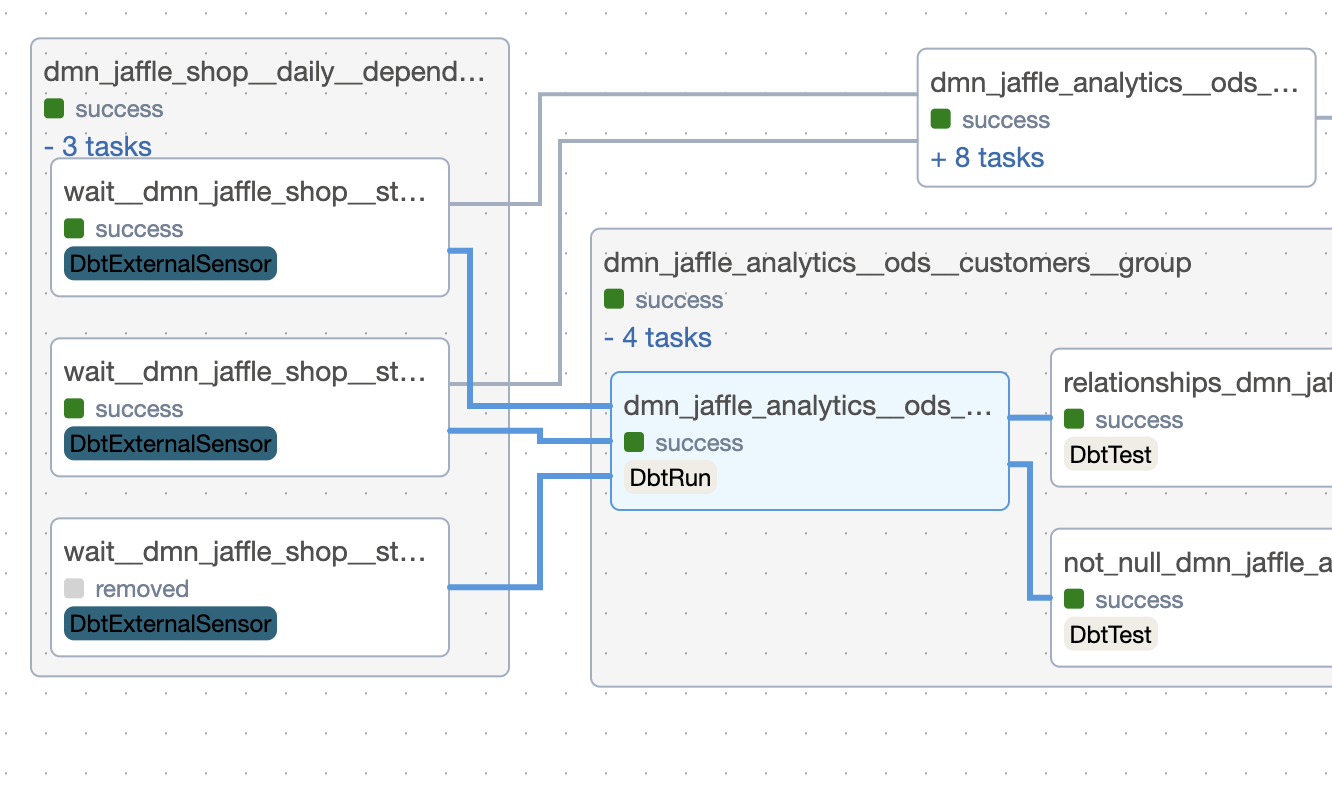Click status square of topmost wait sensor task
This screenshot has width=1332, height=806.
coord(74,229)
